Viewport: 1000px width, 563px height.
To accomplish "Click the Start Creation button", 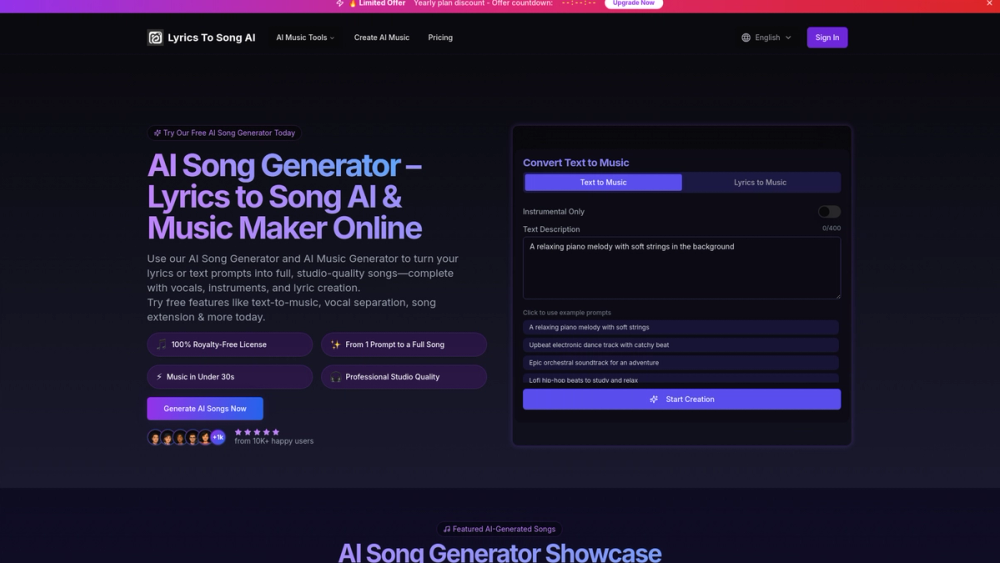I will coord(681,399).
